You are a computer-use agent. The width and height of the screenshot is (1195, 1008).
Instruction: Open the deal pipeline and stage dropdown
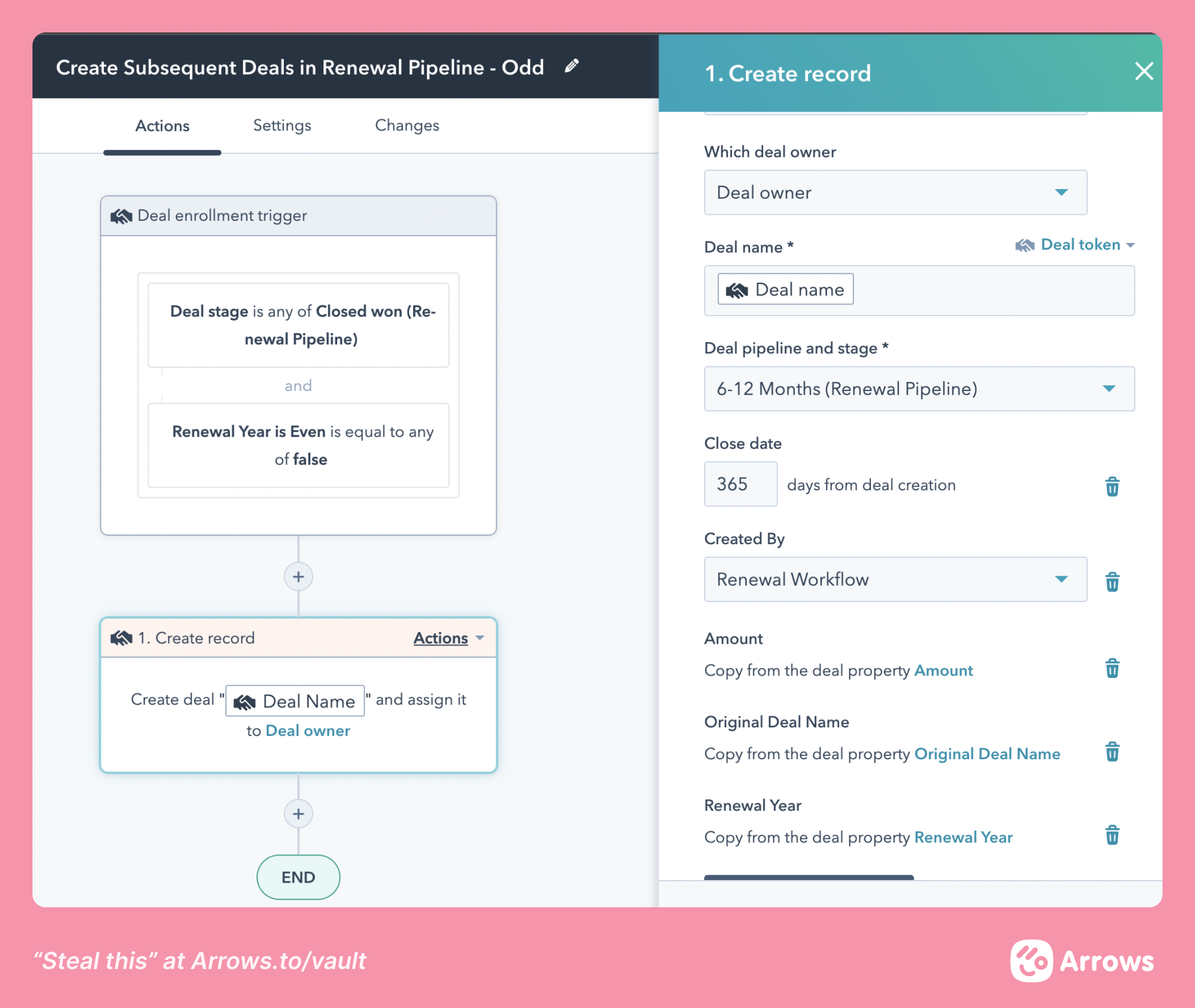click(x=918, y=388)
